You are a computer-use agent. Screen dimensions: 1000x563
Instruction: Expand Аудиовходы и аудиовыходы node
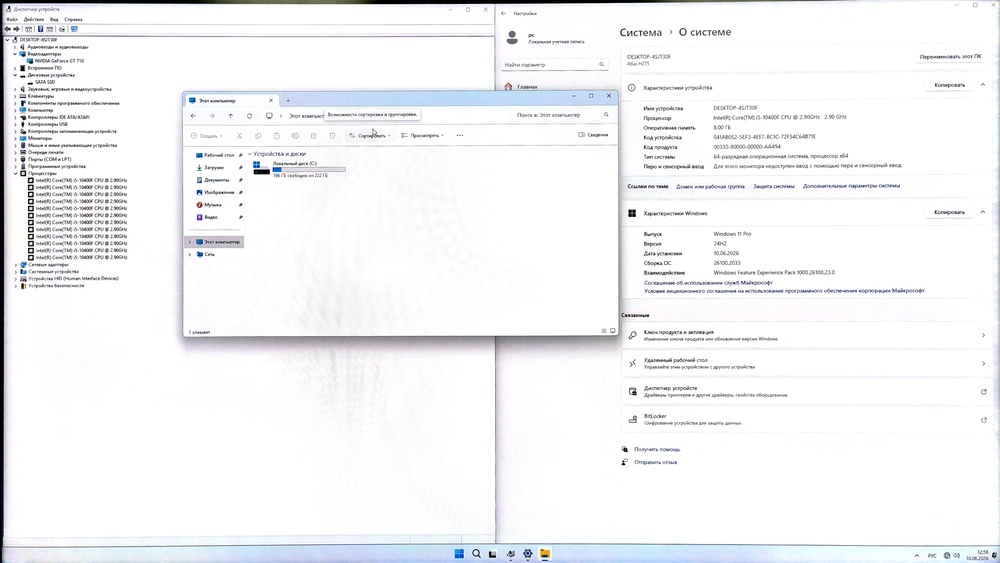coord(15,47)
